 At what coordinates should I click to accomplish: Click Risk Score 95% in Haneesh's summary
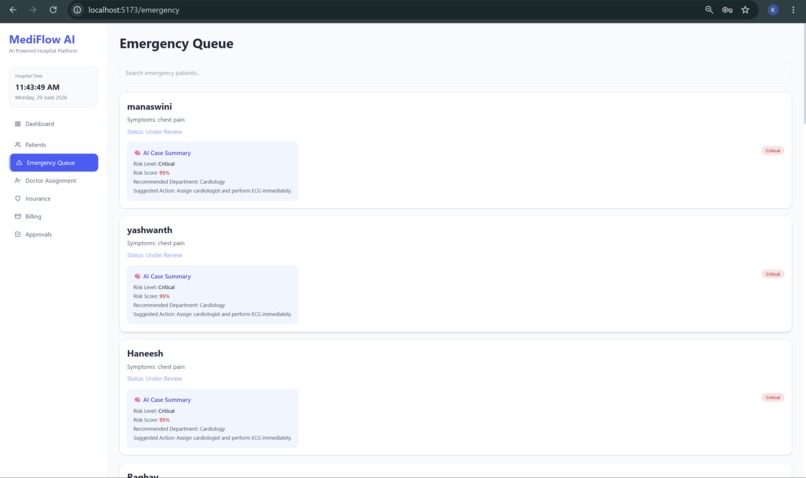[x=151, y=420]
